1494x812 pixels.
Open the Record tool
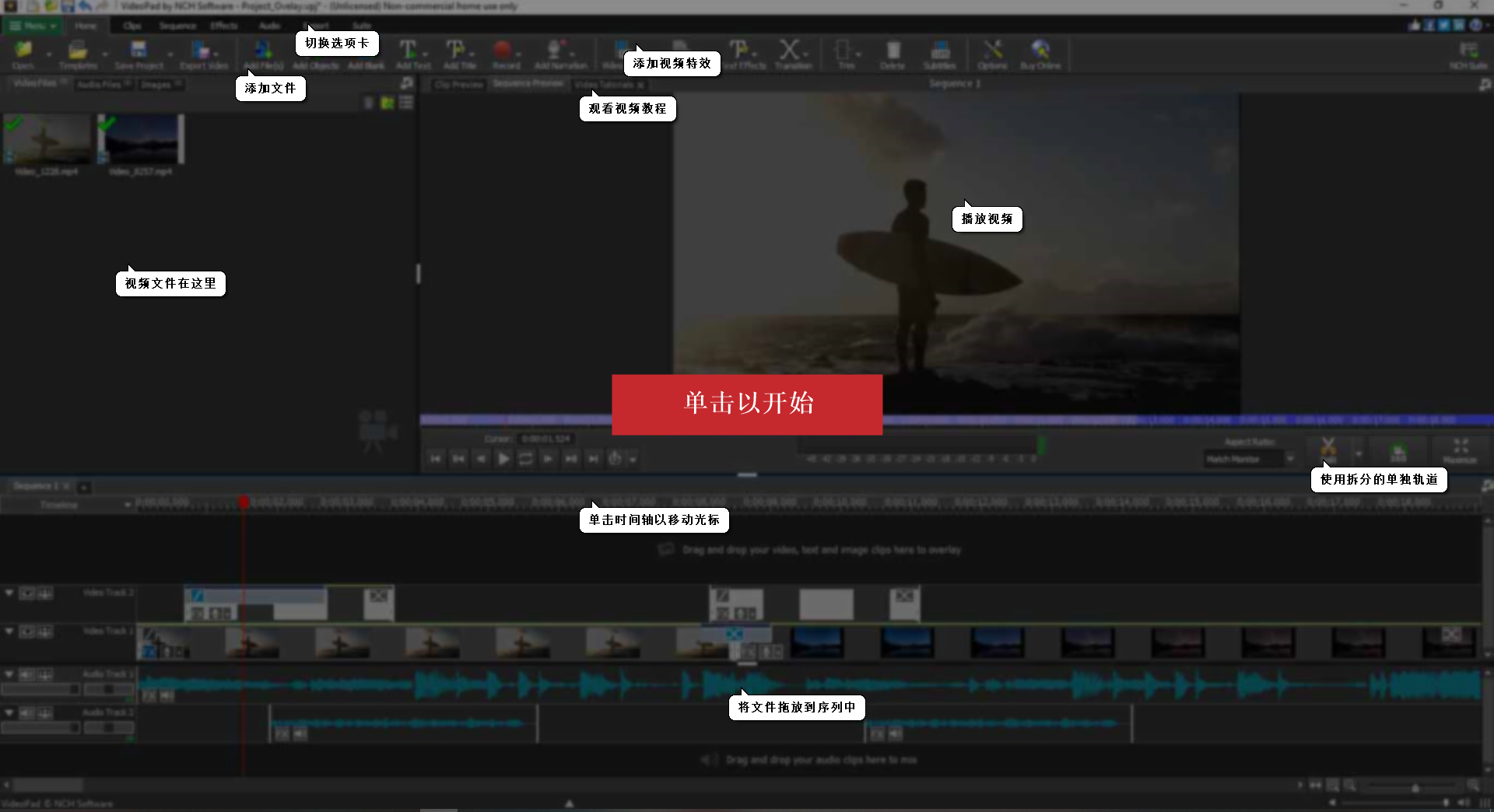point(506,51)
